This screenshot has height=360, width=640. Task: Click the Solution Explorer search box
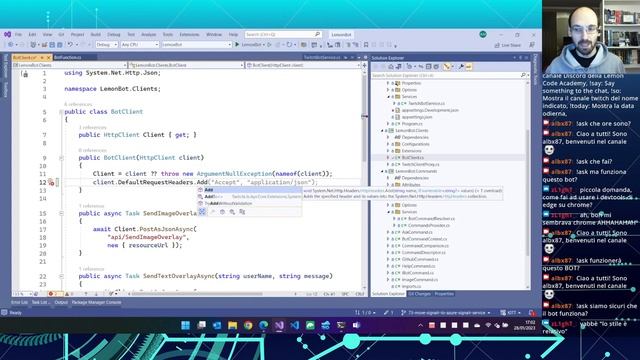(x=451, y=75)
